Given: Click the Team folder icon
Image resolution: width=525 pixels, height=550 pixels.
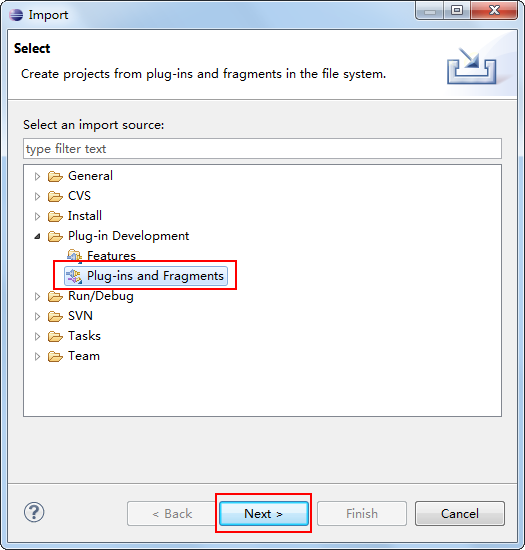Looking at the screenshot, I should 55,356.
